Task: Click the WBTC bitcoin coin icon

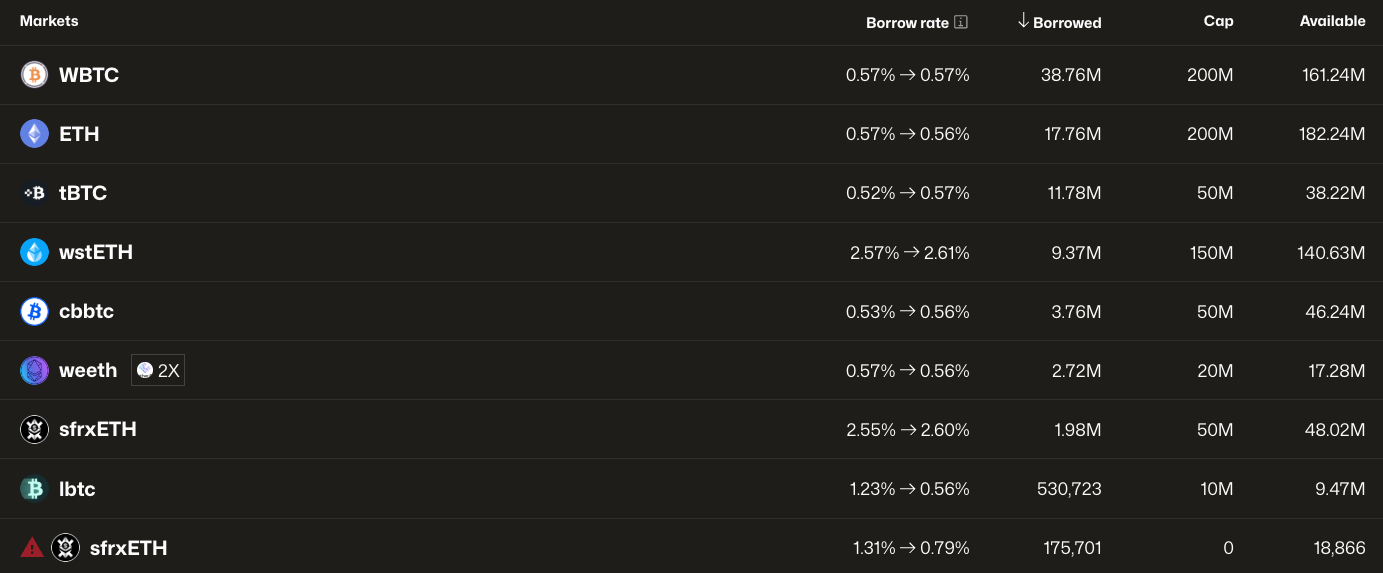Action: [x=34, y=75]
